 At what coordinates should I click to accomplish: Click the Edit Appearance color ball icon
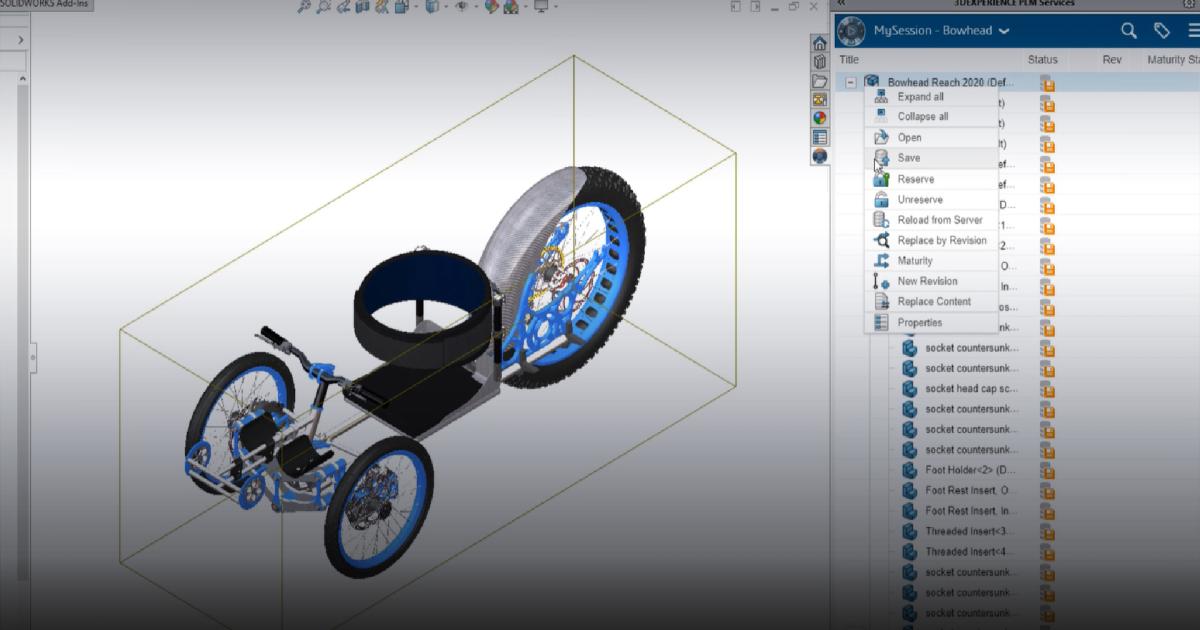tap(492, 6)
